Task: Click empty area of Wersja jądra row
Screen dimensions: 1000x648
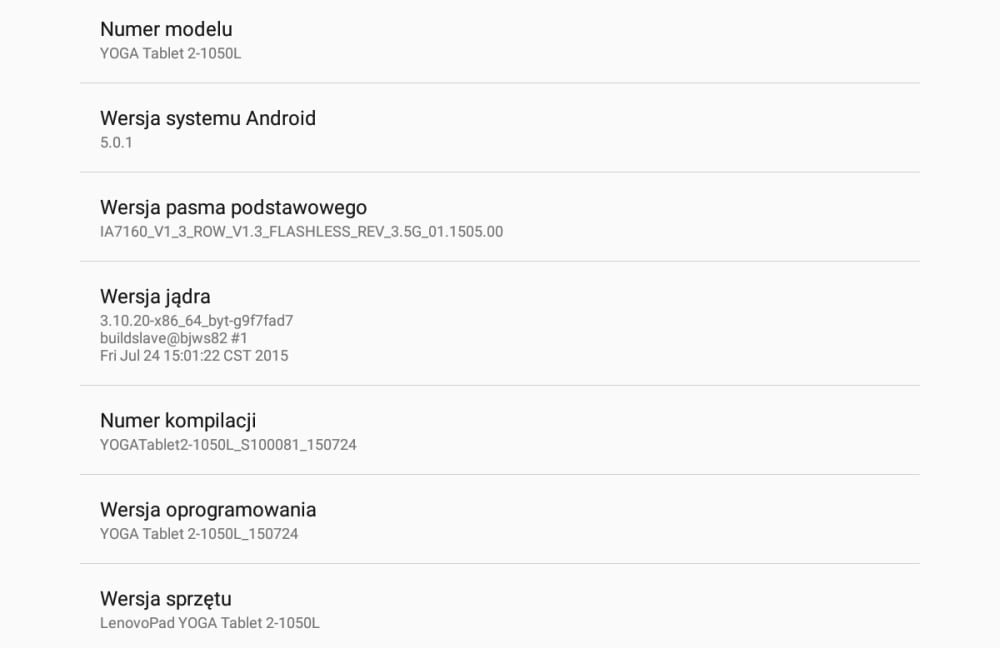Action: click(x=606, y=323)
